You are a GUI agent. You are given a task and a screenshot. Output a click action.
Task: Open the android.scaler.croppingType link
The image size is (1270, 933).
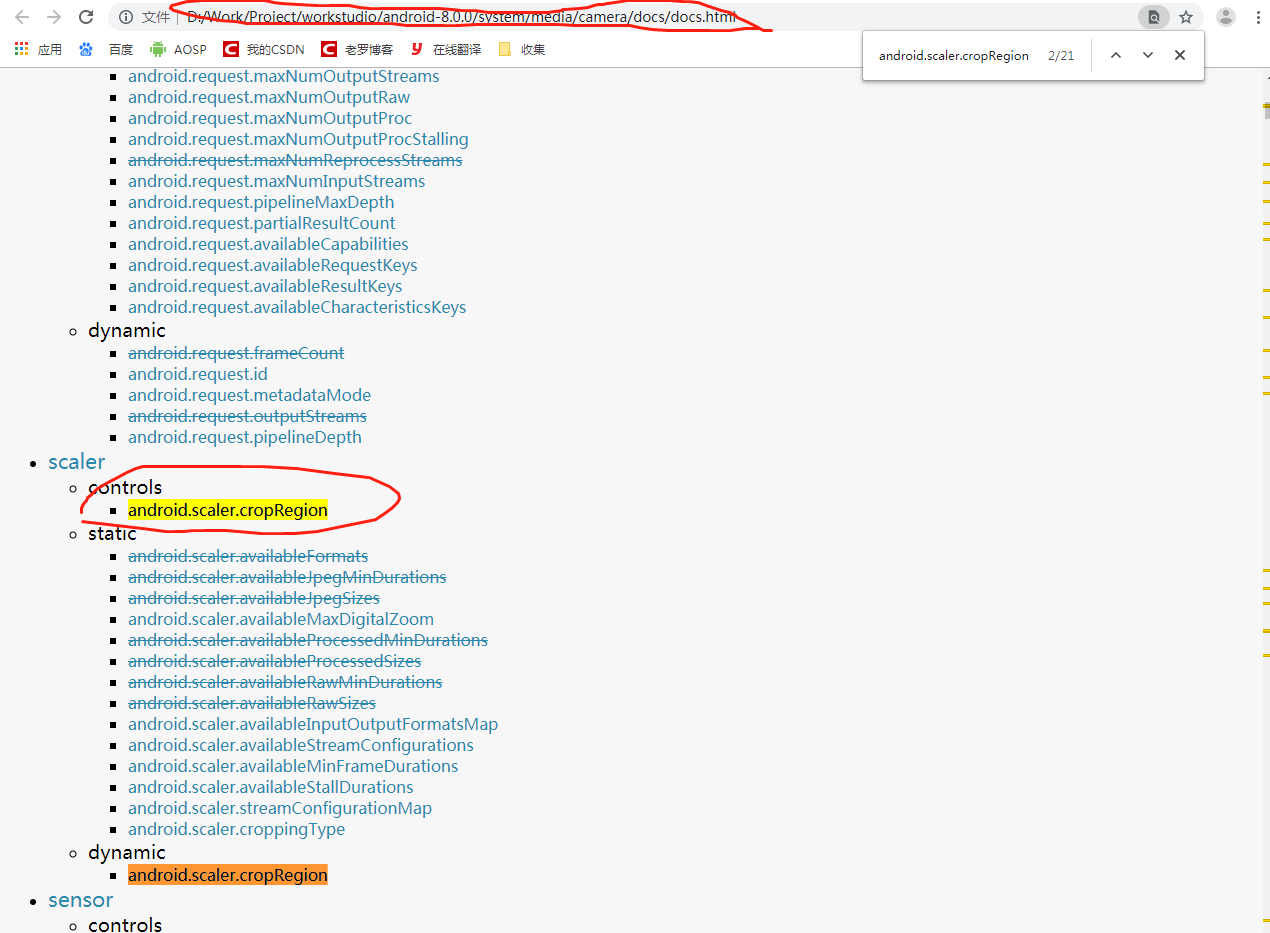pyautogui.click(x=236, y=829)
